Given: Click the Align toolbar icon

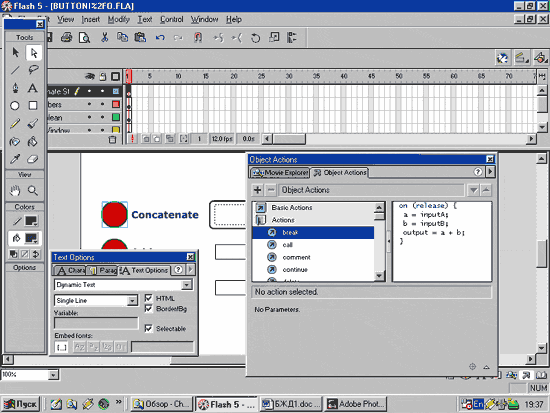Looking at the screenshot, I should [x=292, y=37].
